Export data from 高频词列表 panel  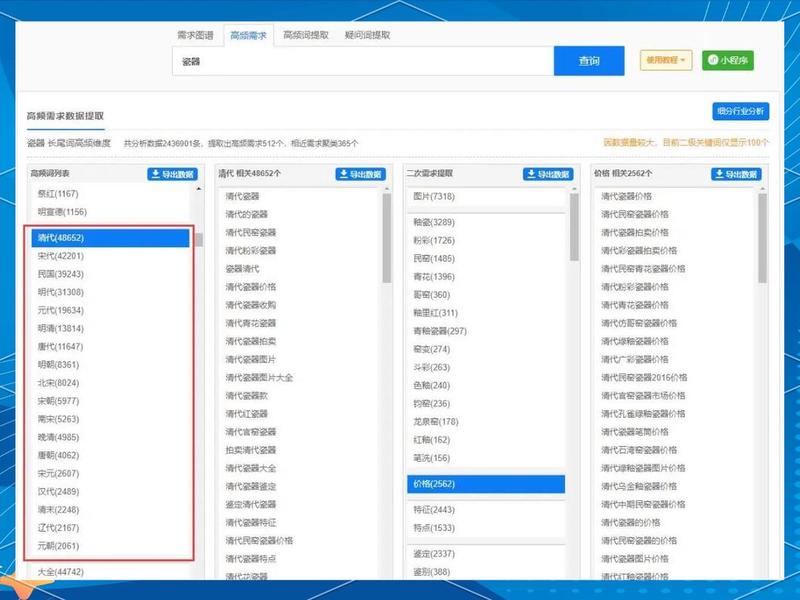[x=173, y=174]
